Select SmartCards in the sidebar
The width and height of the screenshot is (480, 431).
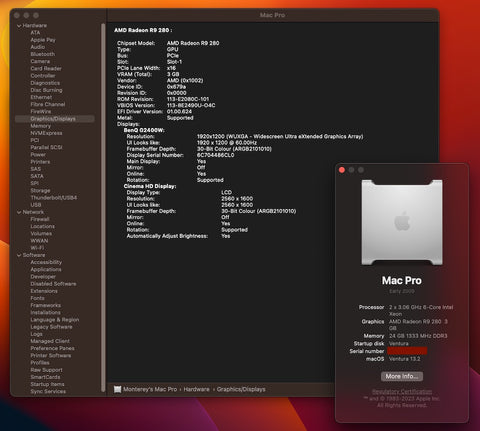pos(45,377)
